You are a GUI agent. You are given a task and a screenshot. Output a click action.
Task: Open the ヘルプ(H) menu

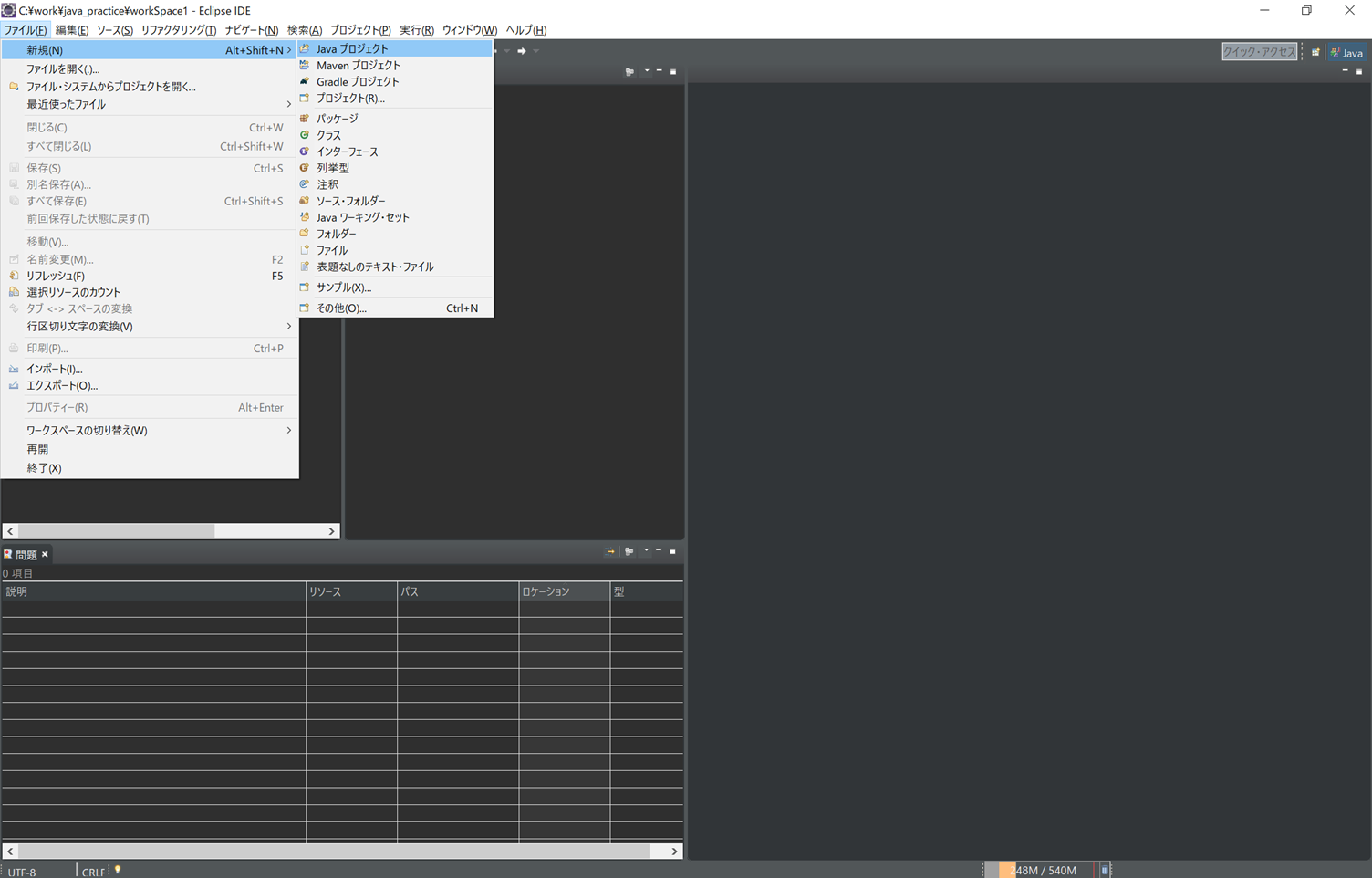point(526,30)
